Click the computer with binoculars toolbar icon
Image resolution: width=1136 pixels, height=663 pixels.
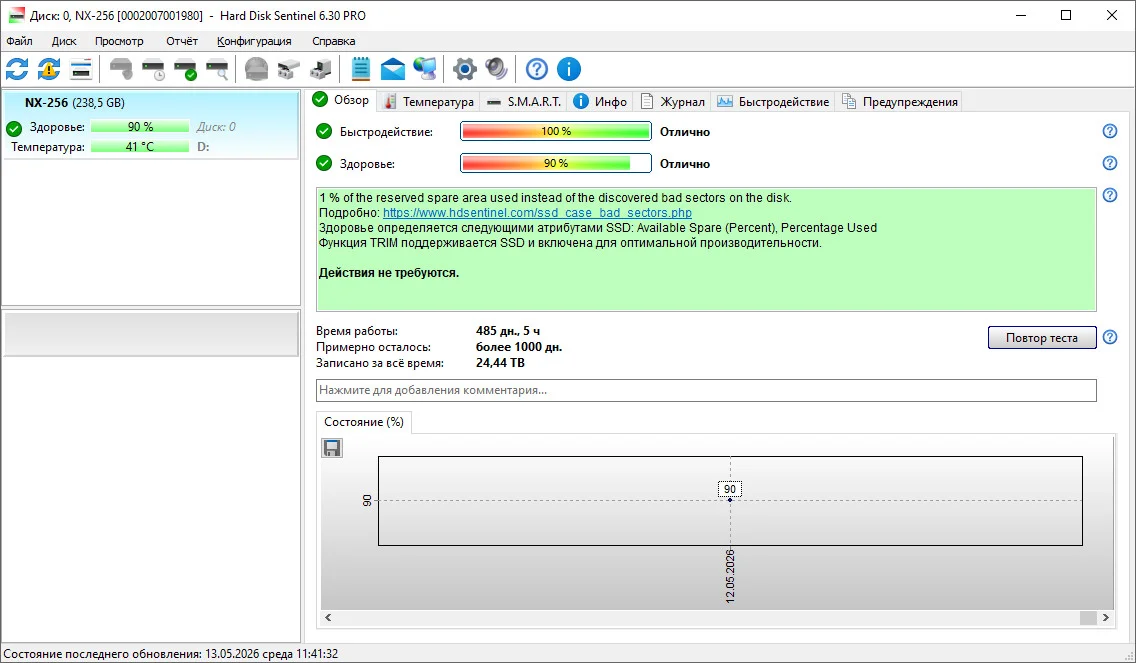tap(320, 70)
